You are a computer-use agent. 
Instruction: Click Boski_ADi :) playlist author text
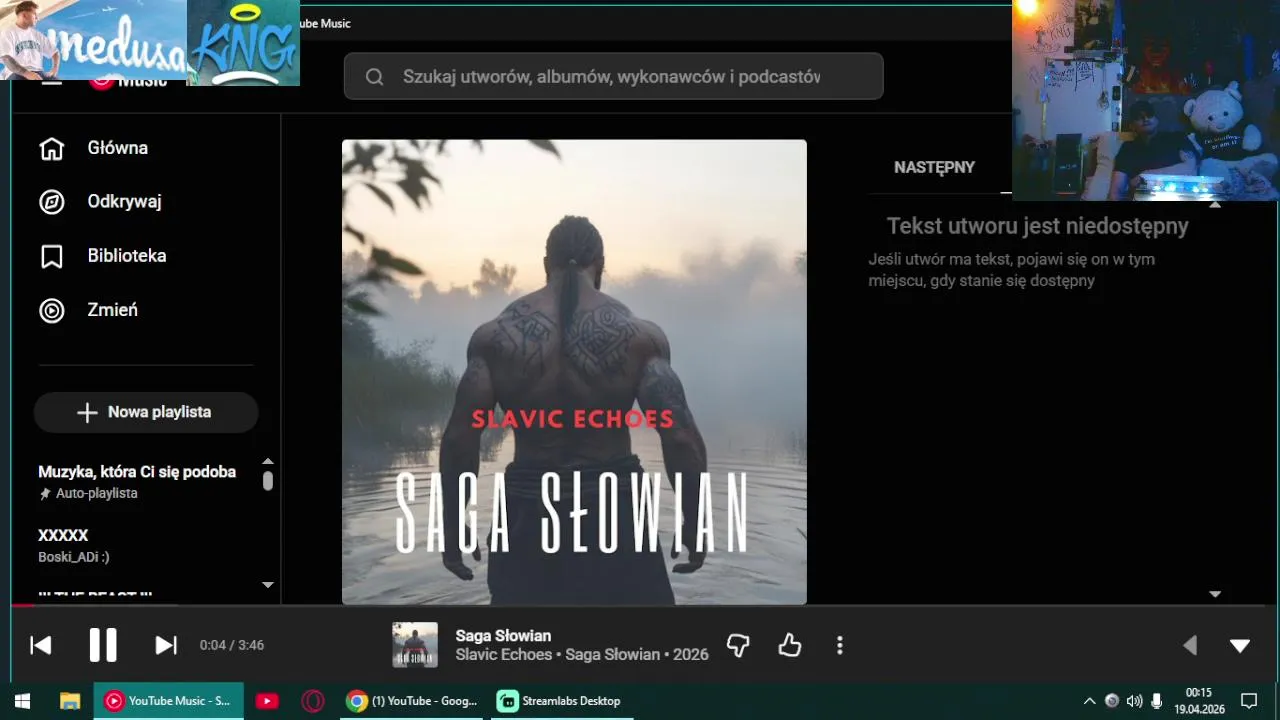74,557
